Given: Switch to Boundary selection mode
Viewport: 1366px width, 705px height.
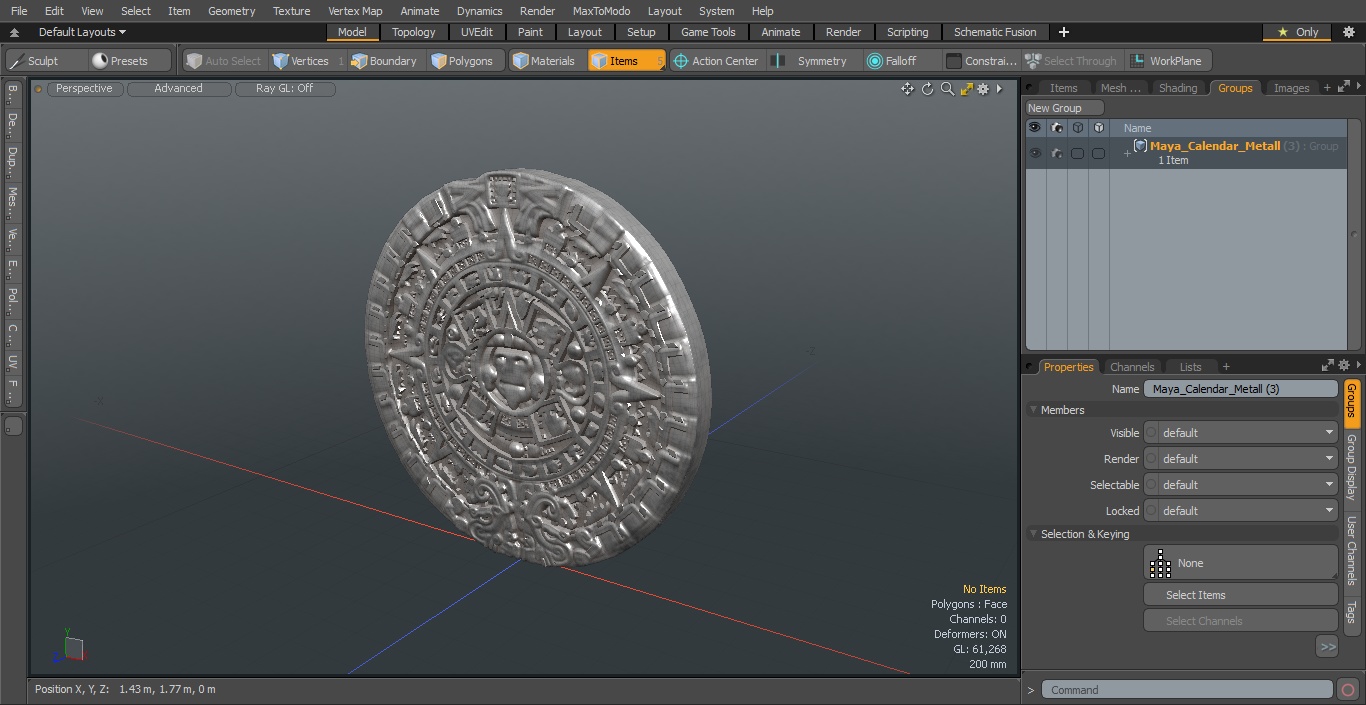Looking at the screenshot, I should pyautogui.click(x=386, y=61).
